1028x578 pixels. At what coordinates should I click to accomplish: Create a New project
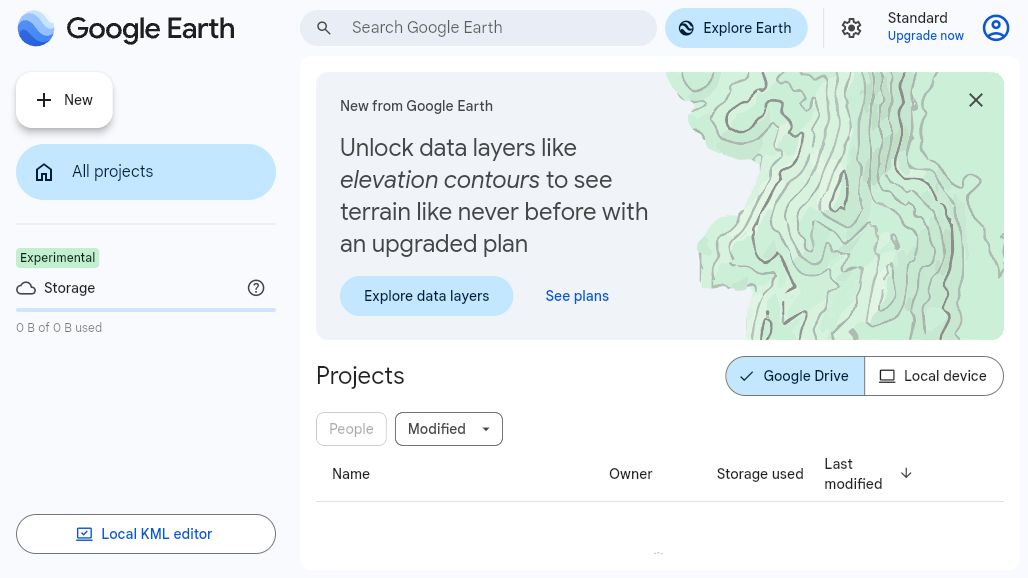click(64, 100)
